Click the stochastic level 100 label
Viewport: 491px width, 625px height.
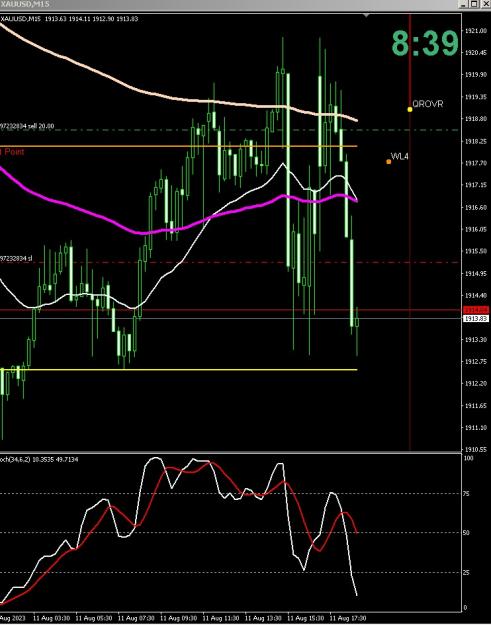(468, 458)
